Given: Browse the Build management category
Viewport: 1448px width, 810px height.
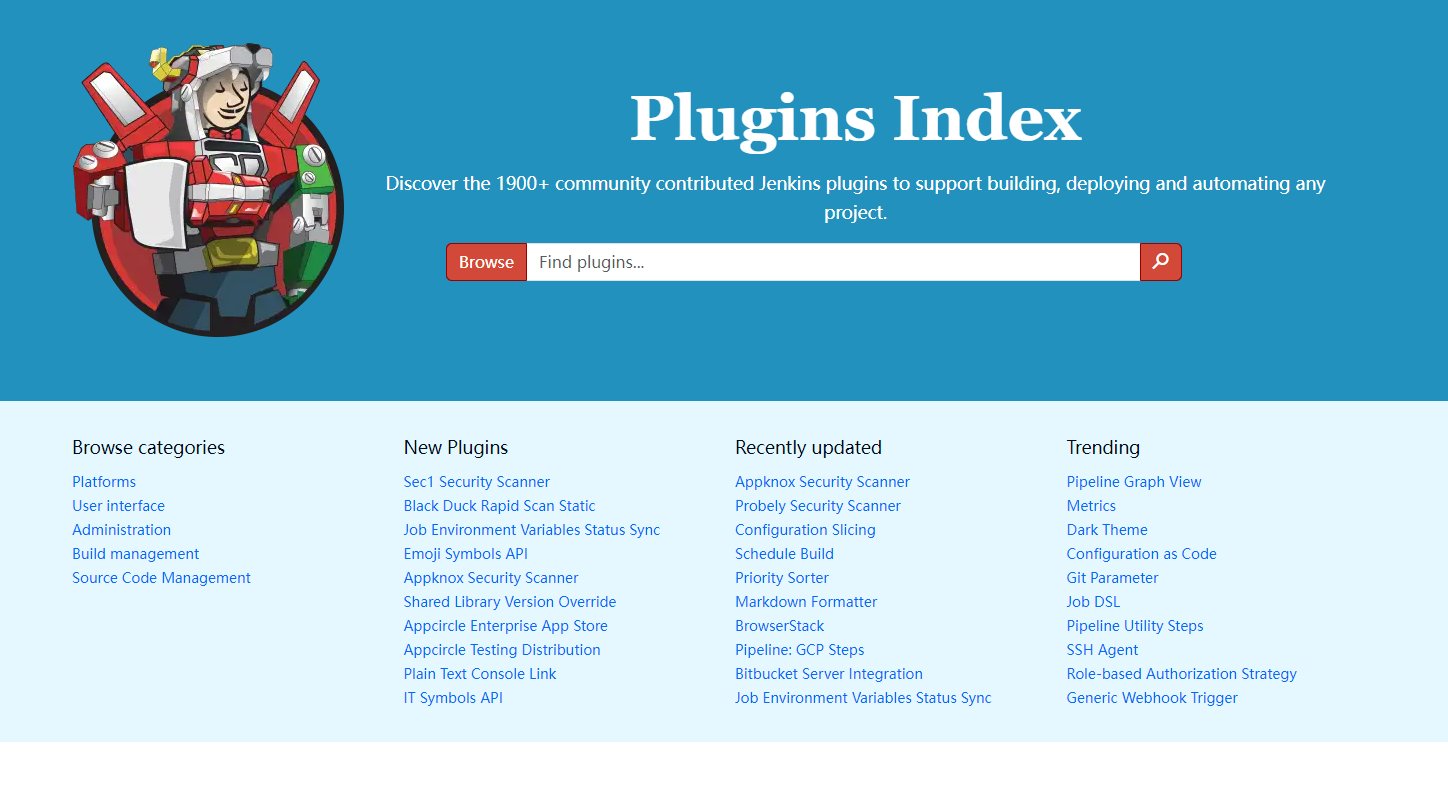Looking at the screenshot, I should tap(135, 554).
